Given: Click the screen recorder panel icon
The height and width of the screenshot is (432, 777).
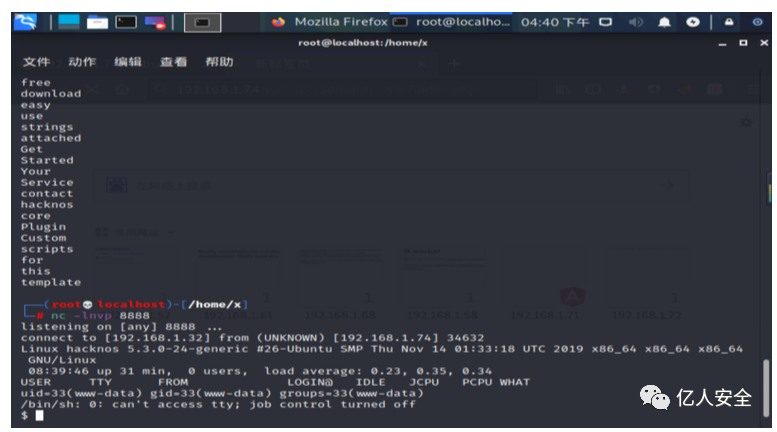Looking at the screenshot, I should click(155, 22).
